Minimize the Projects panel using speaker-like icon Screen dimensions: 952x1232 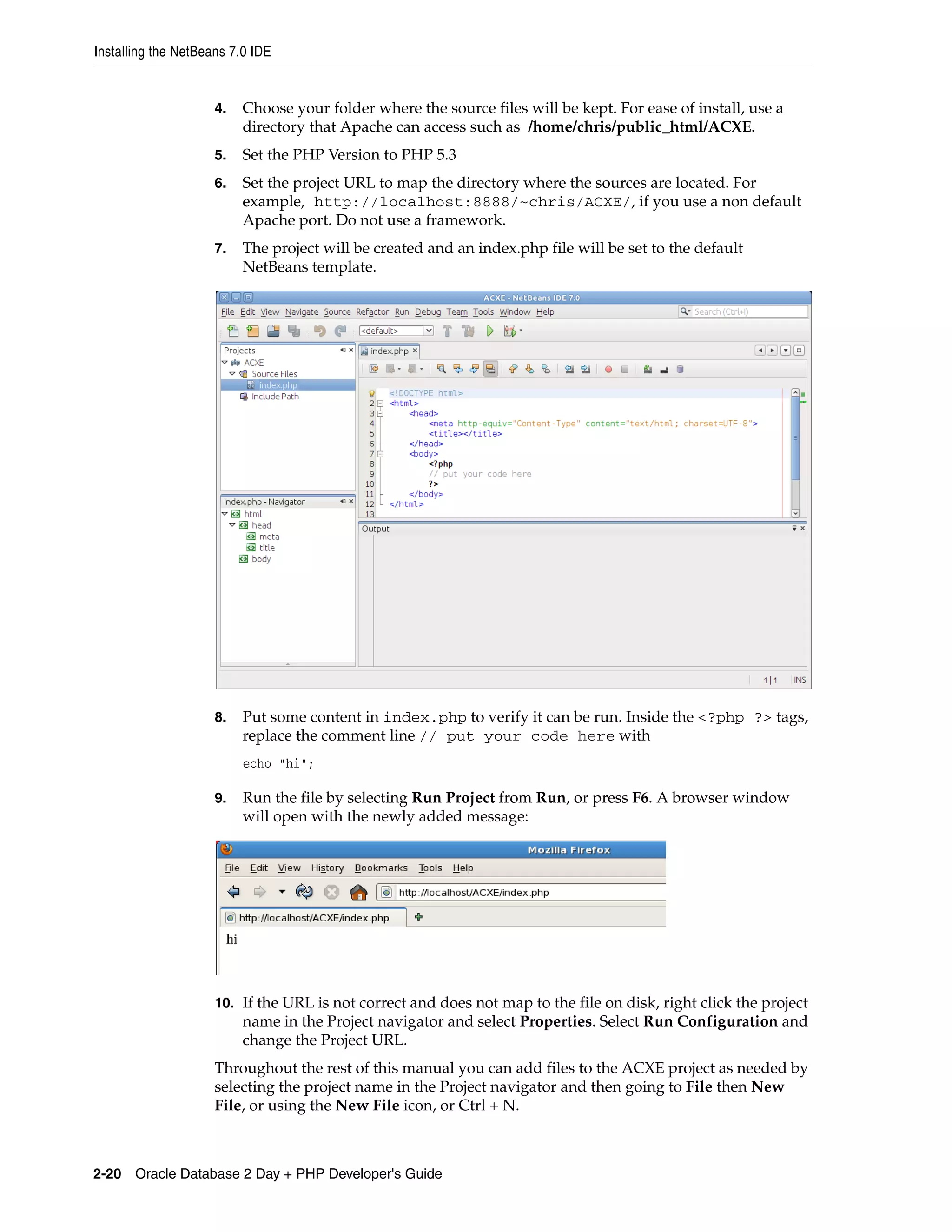point(342,351)
